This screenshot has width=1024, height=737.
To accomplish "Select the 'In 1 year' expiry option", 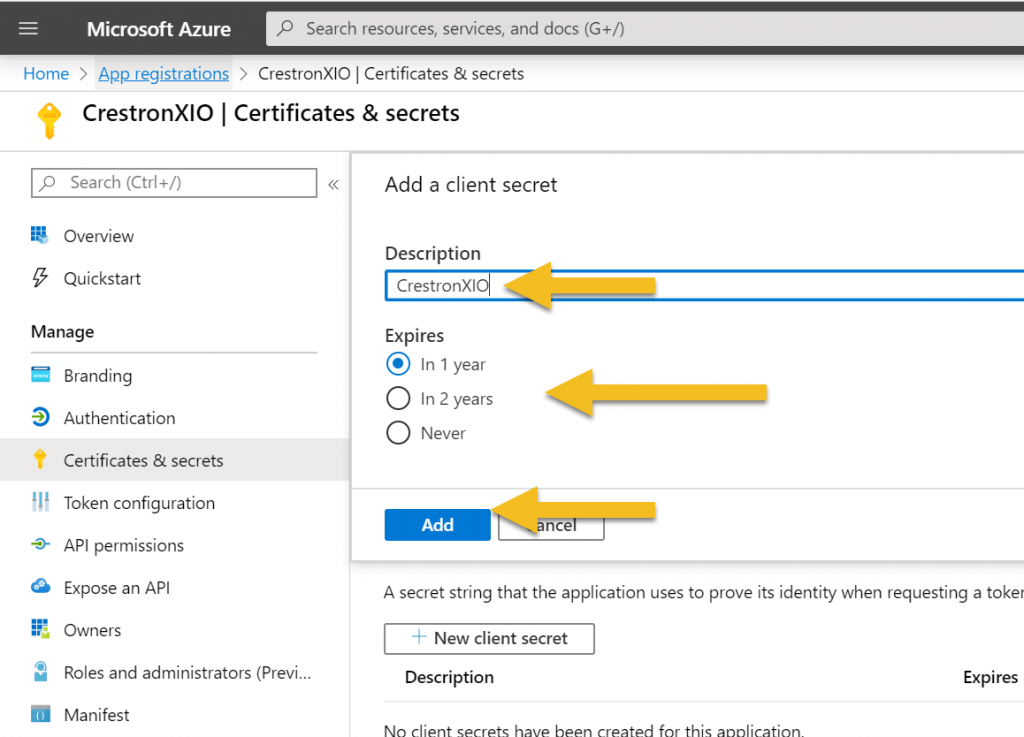I will (x=398, y=364).
